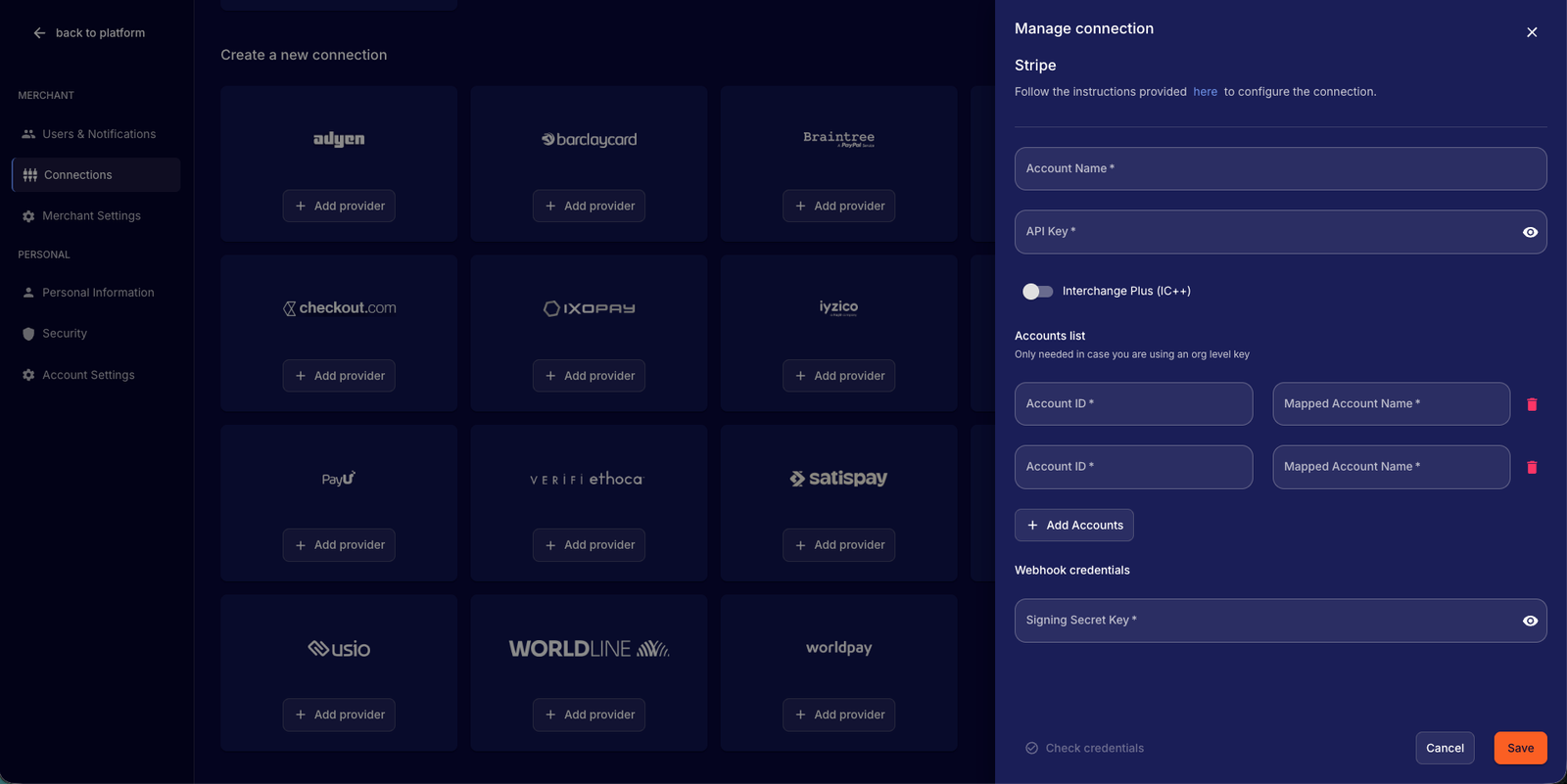The height and width of the screenshot is (784, 1567).
Task: Add provider for PayU
Action: 339,545
